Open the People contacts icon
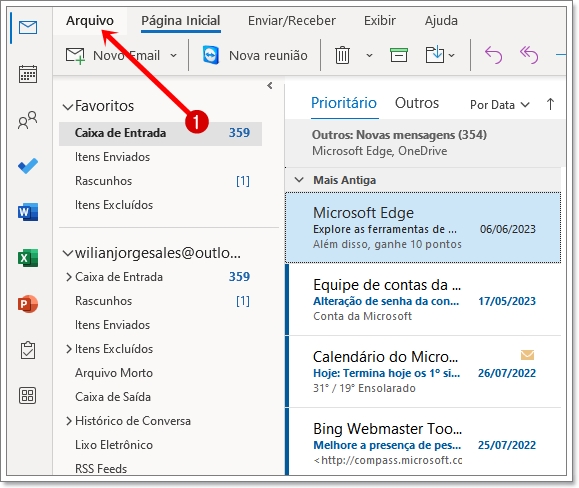Screen dimensions: 579x488 tap(28, 120)
